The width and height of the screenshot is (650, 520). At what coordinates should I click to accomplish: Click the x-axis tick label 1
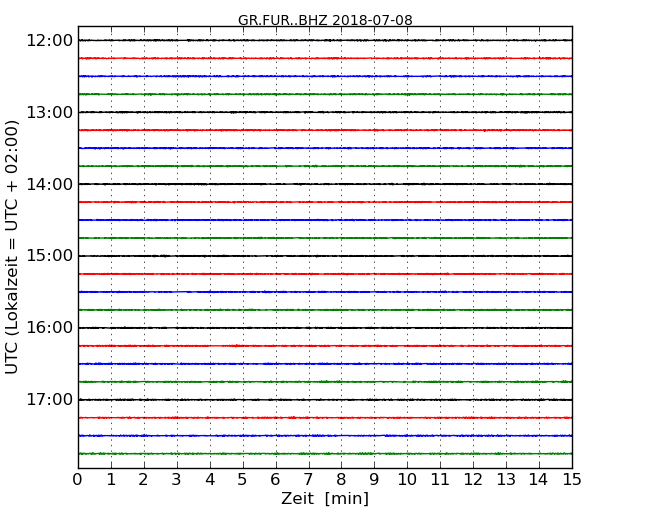point(111,480)
